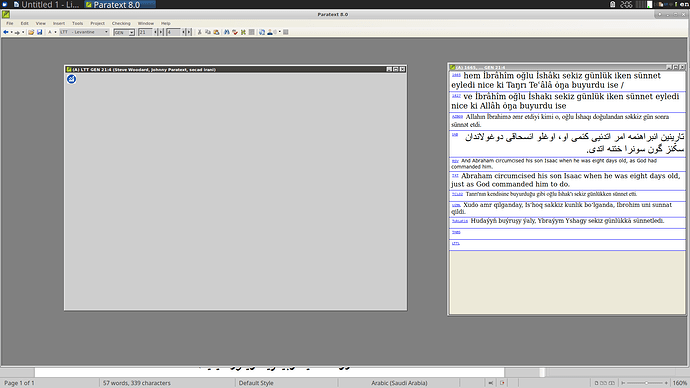The width and height of the screenshot is (690, 388).
Task: Click the link before 'Tanrı'nın kendisine' verse
Action: pos(457,194)
